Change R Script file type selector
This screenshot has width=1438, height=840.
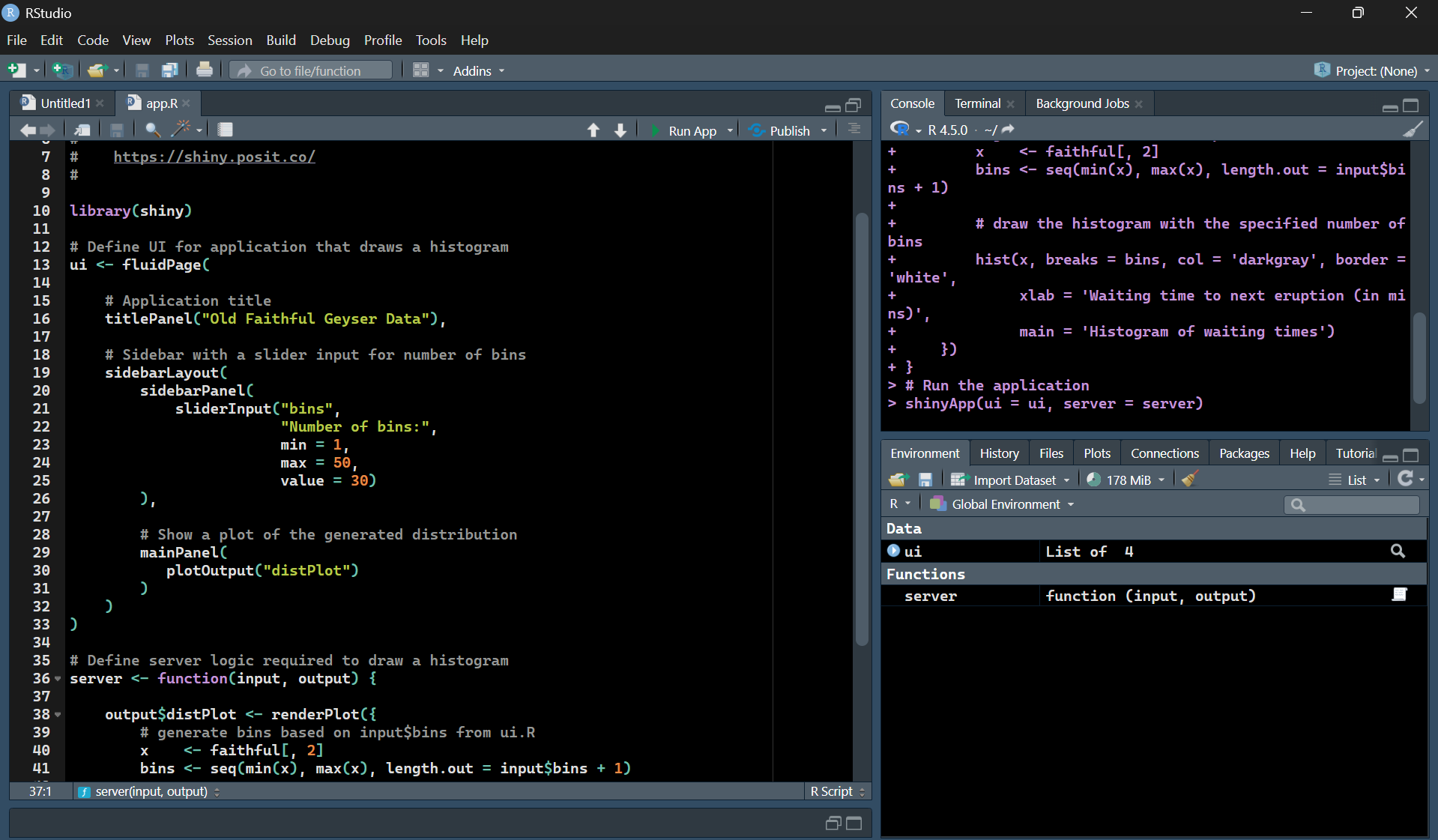coord(837,791)
